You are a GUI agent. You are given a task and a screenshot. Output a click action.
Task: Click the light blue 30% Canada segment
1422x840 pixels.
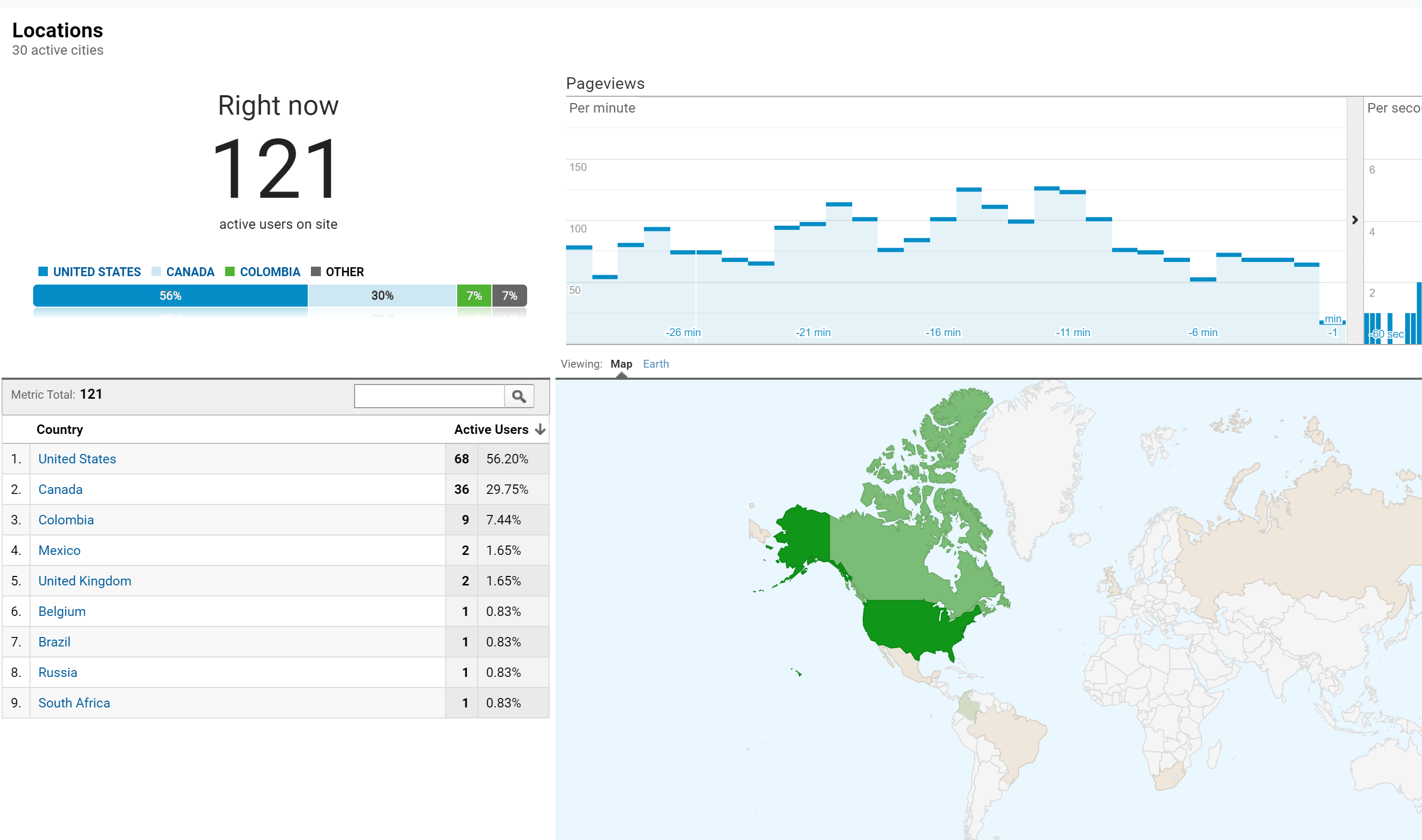point(382,296)
